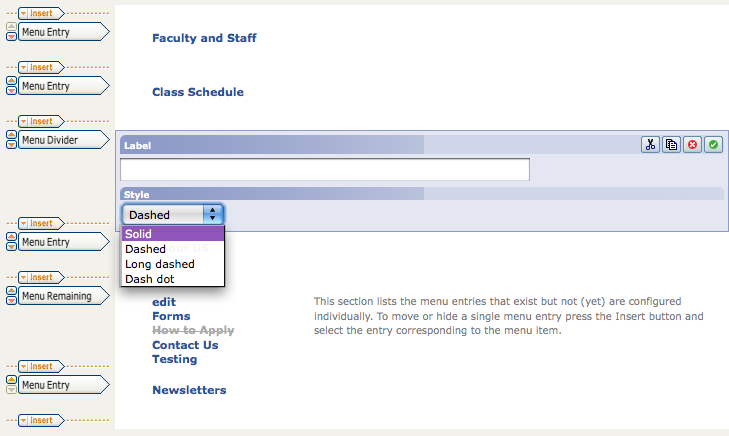Click the Contact Us link
This screenshot has width=729, height=436.
[x=185, y=345]
